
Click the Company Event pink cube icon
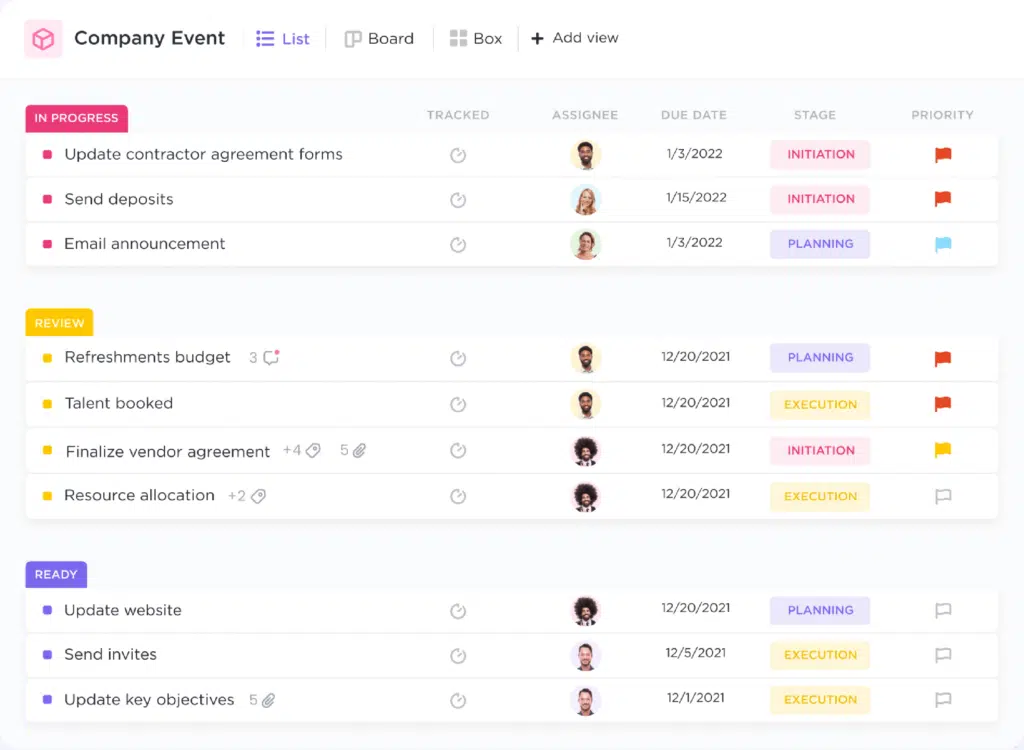43,39
